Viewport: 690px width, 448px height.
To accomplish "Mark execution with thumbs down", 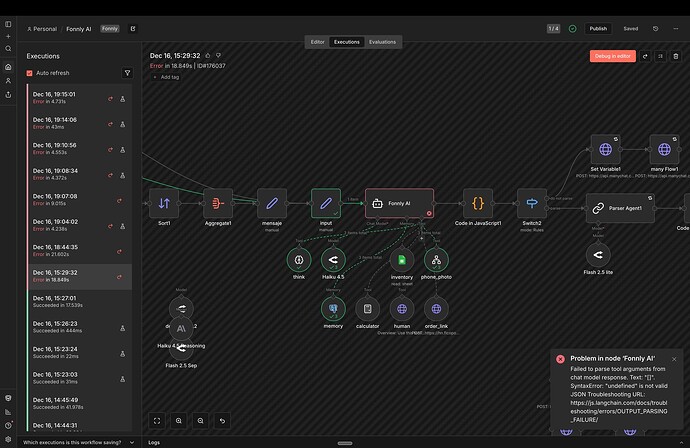I will 218,55.
